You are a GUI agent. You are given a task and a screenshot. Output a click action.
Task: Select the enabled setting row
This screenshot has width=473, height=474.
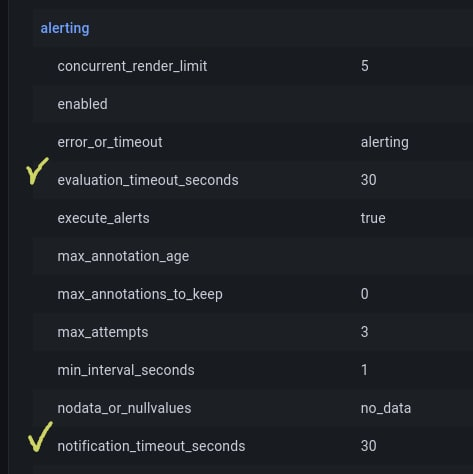[x=253, y=104]
